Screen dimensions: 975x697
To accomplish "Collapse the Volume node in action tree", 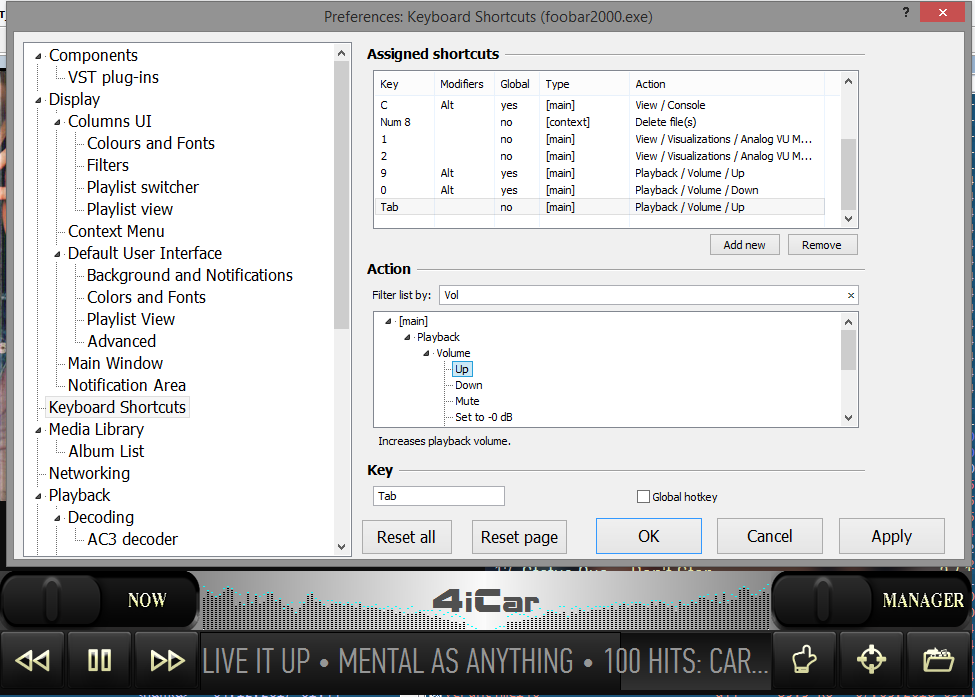I will click(x=425, y=354).
